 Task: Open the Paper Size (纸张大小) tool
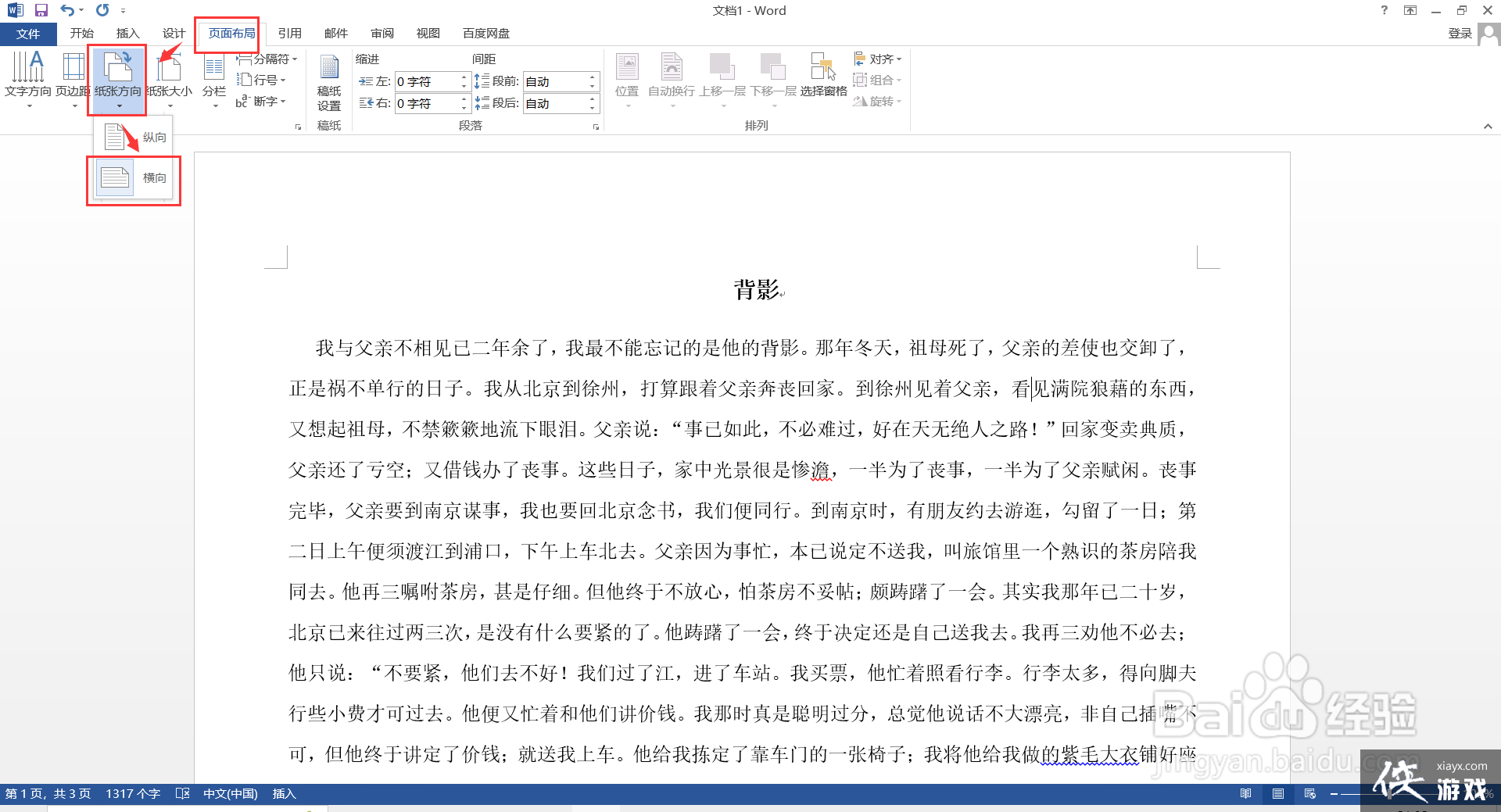click(x=170, y=80)
